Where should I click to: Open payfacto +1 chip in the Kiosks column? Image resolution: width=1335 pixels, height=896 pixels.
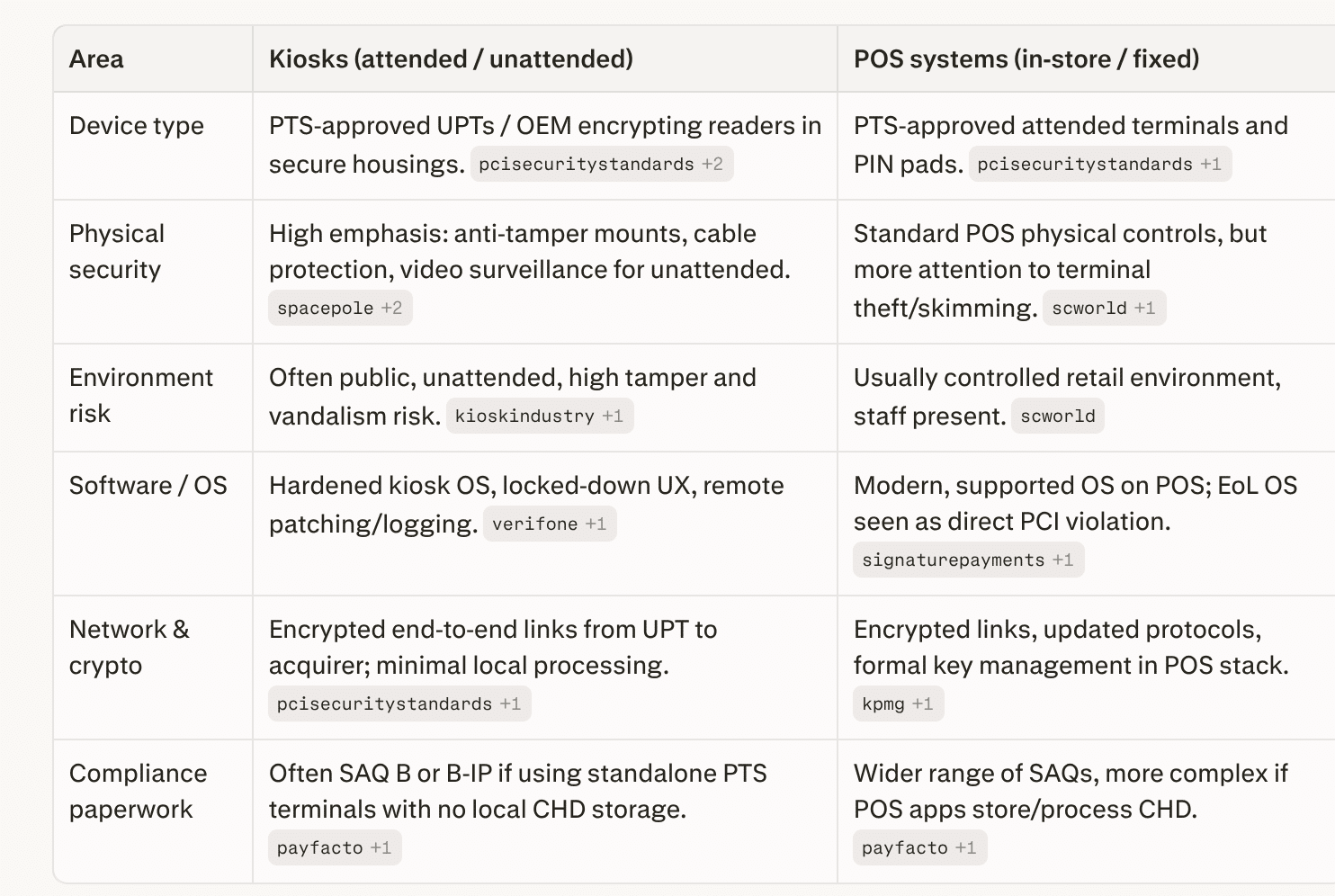click(334, 847)
